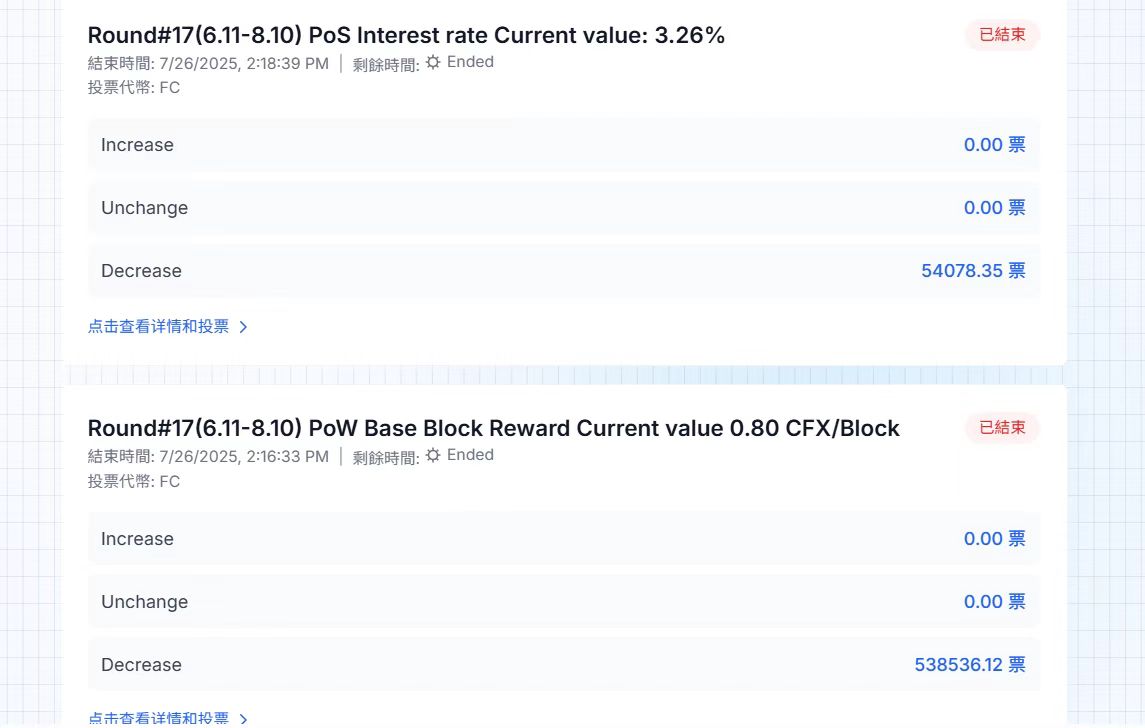Open the Round#17 PoS Interest rate proposal title
Image resolution: width=1145 pixels, height=728 pixels.
click(406, 35)
